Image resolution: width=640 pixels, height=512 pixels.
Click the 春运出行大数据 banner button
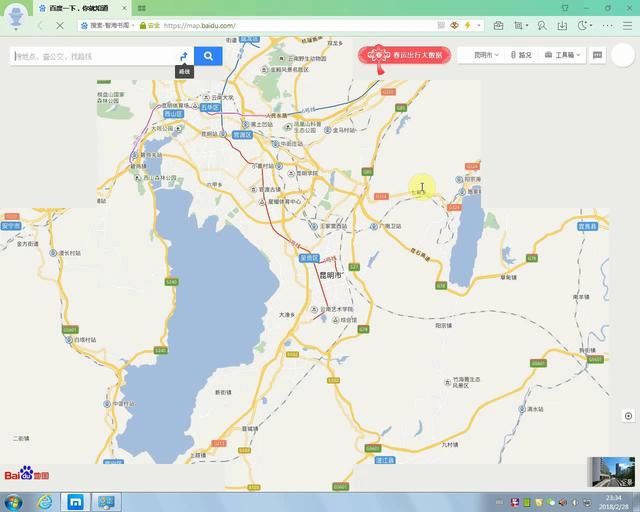(405, 56)
